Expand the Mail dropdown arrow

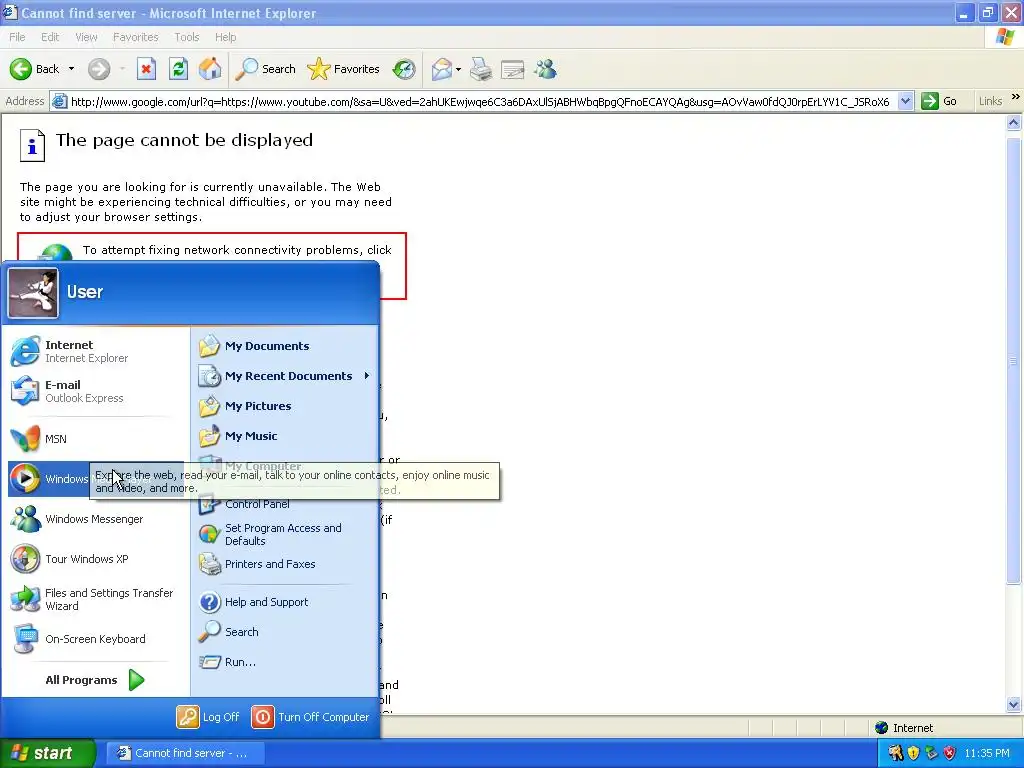(458, 69)
